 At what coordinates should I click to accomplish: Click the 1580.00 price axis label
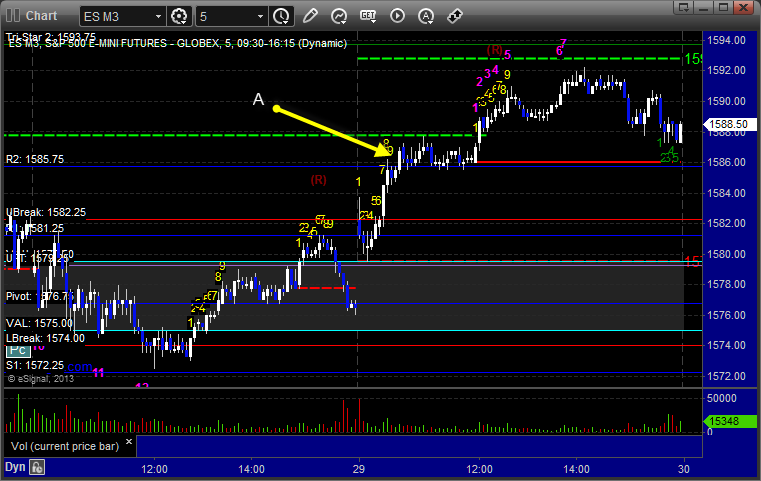726,254
